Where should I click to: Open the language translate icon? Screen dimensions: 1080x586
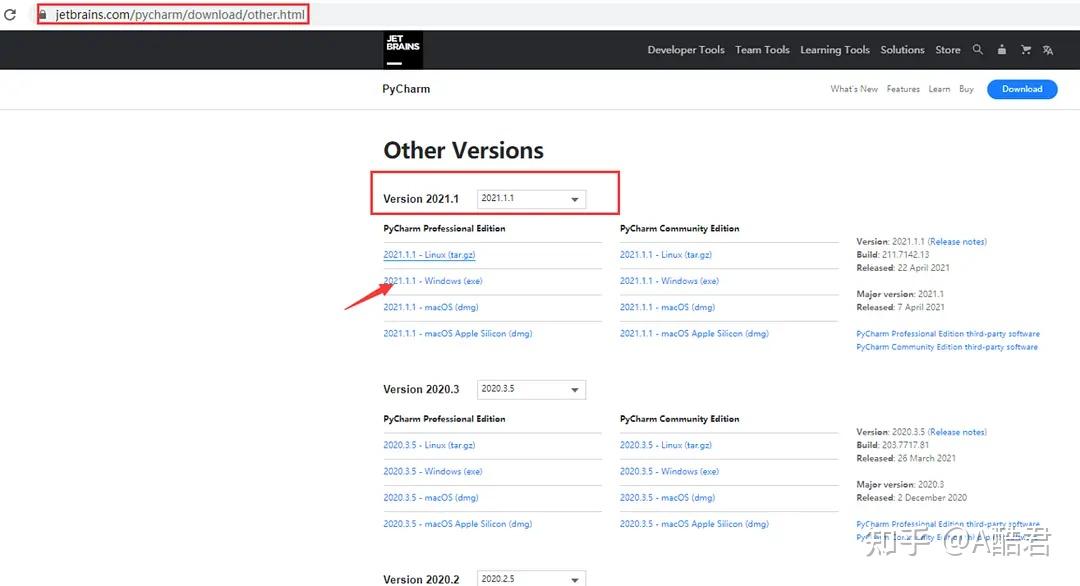coord(1048,50)
